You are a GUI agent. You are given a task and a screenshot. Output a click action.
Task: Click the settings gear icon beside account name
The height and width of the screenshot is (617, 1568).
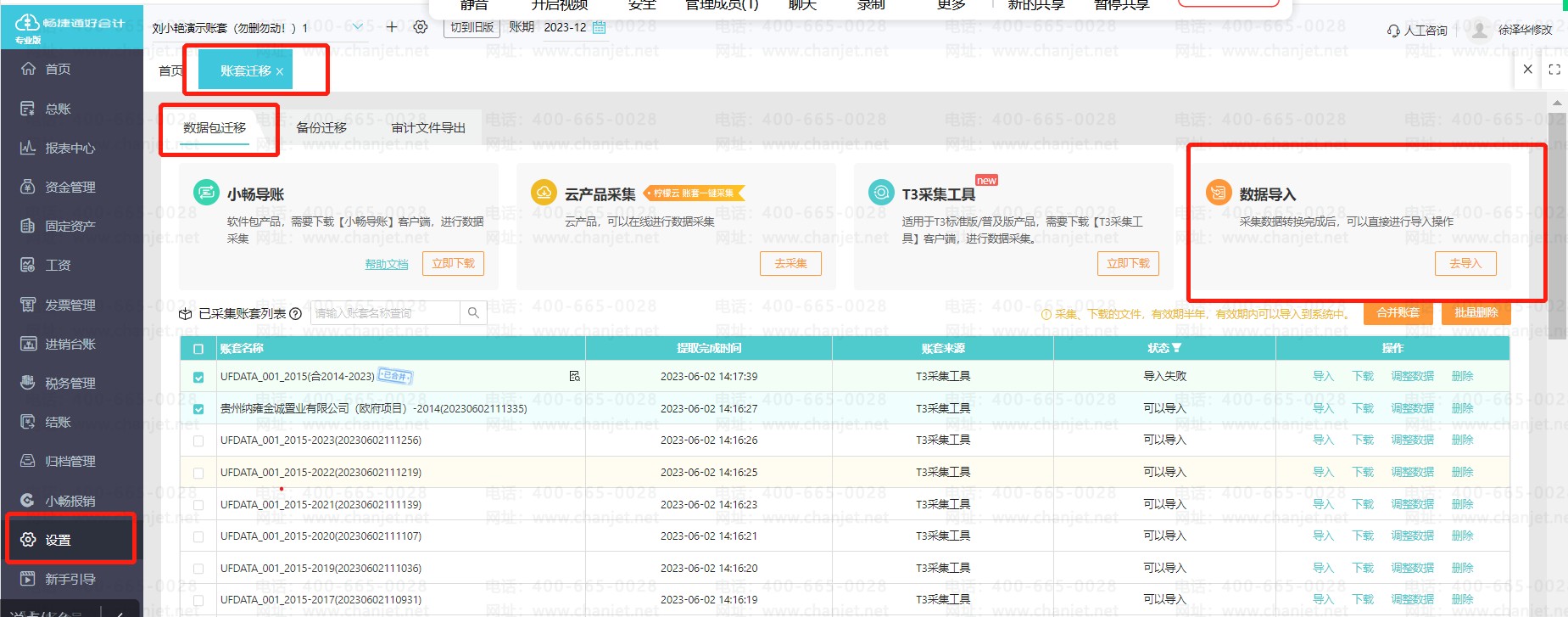point(421,27)
